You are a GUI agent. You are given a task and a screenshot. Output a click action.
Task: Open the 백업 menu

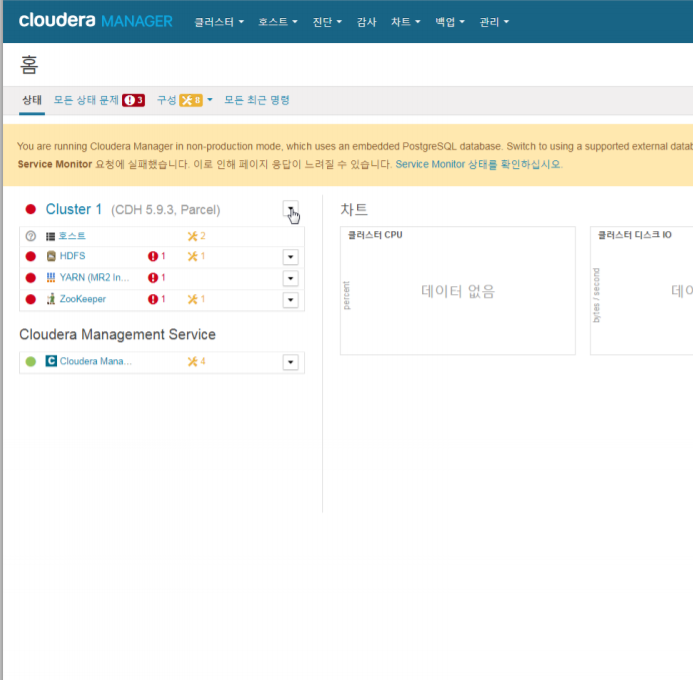[x=449, y=22]
